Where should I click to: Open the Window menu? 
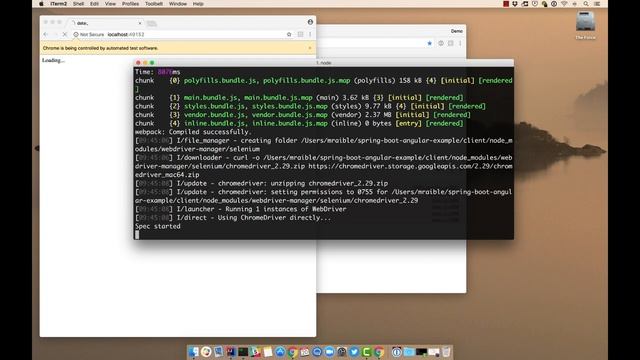coord(178,4)
